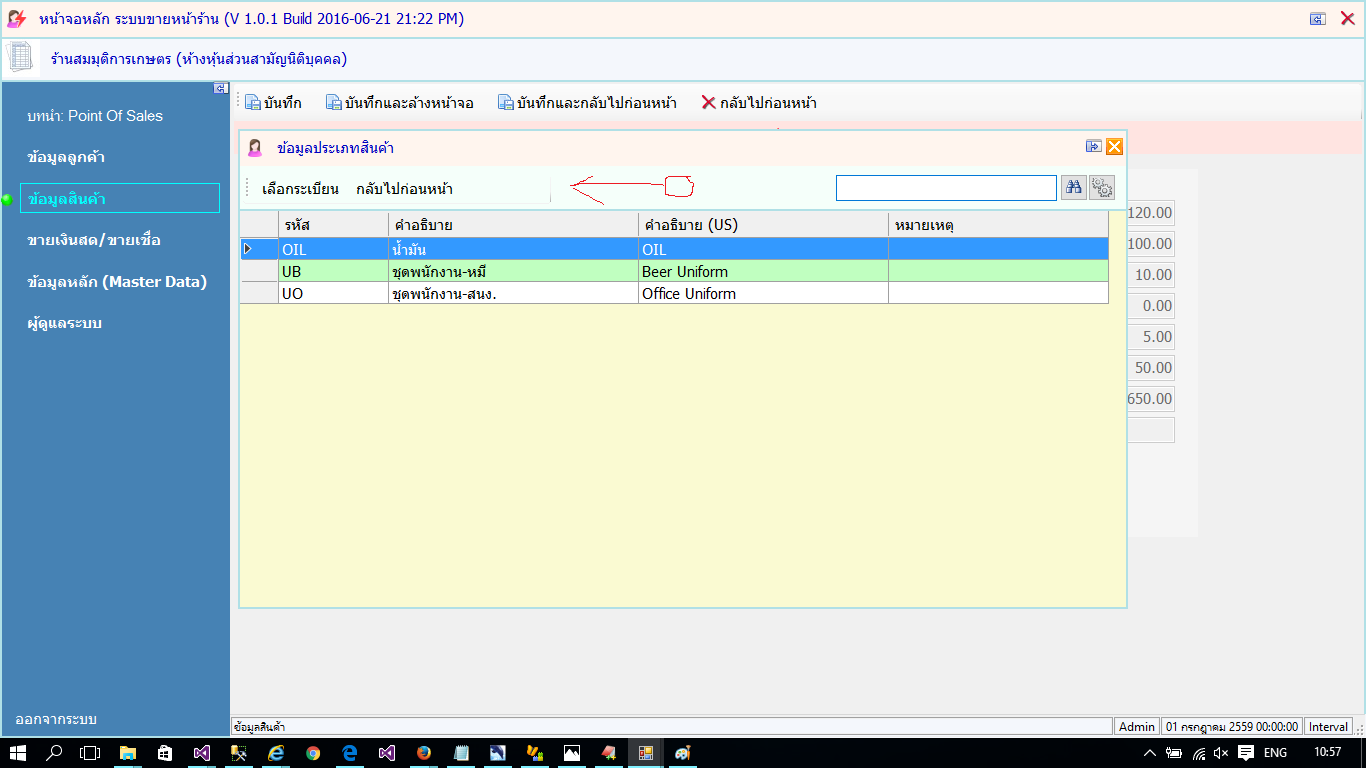Click the บันทึก save button
This screenshot has width=1366, height=768.
pos(273,103)
